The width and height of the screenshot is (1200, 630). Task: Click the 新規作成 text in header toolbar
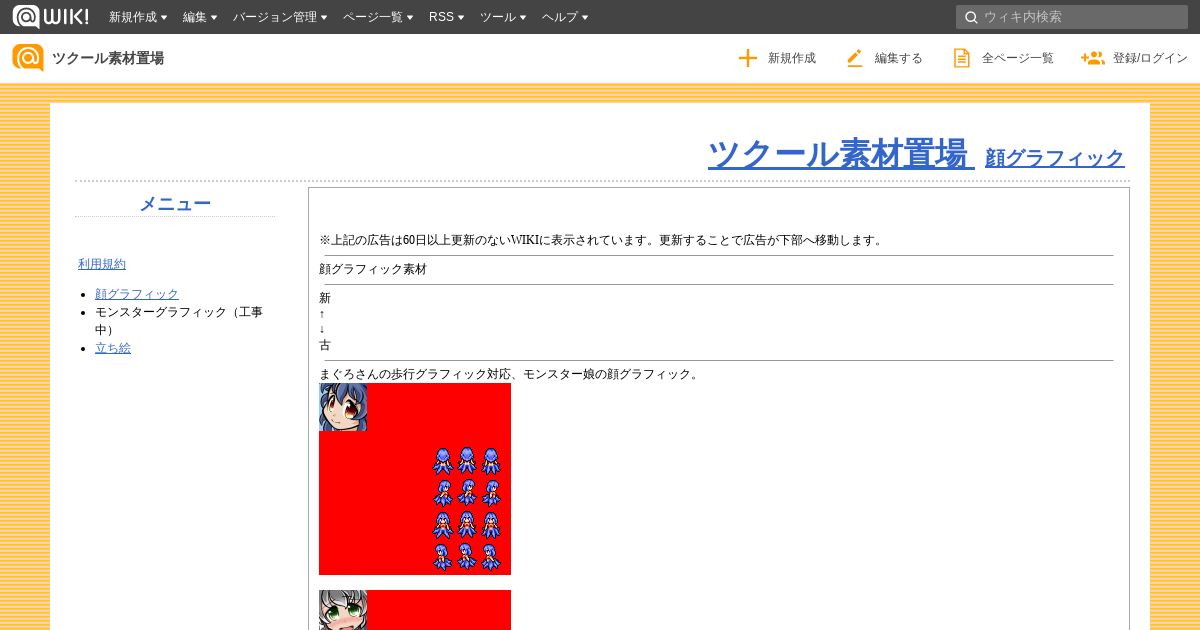792,58
